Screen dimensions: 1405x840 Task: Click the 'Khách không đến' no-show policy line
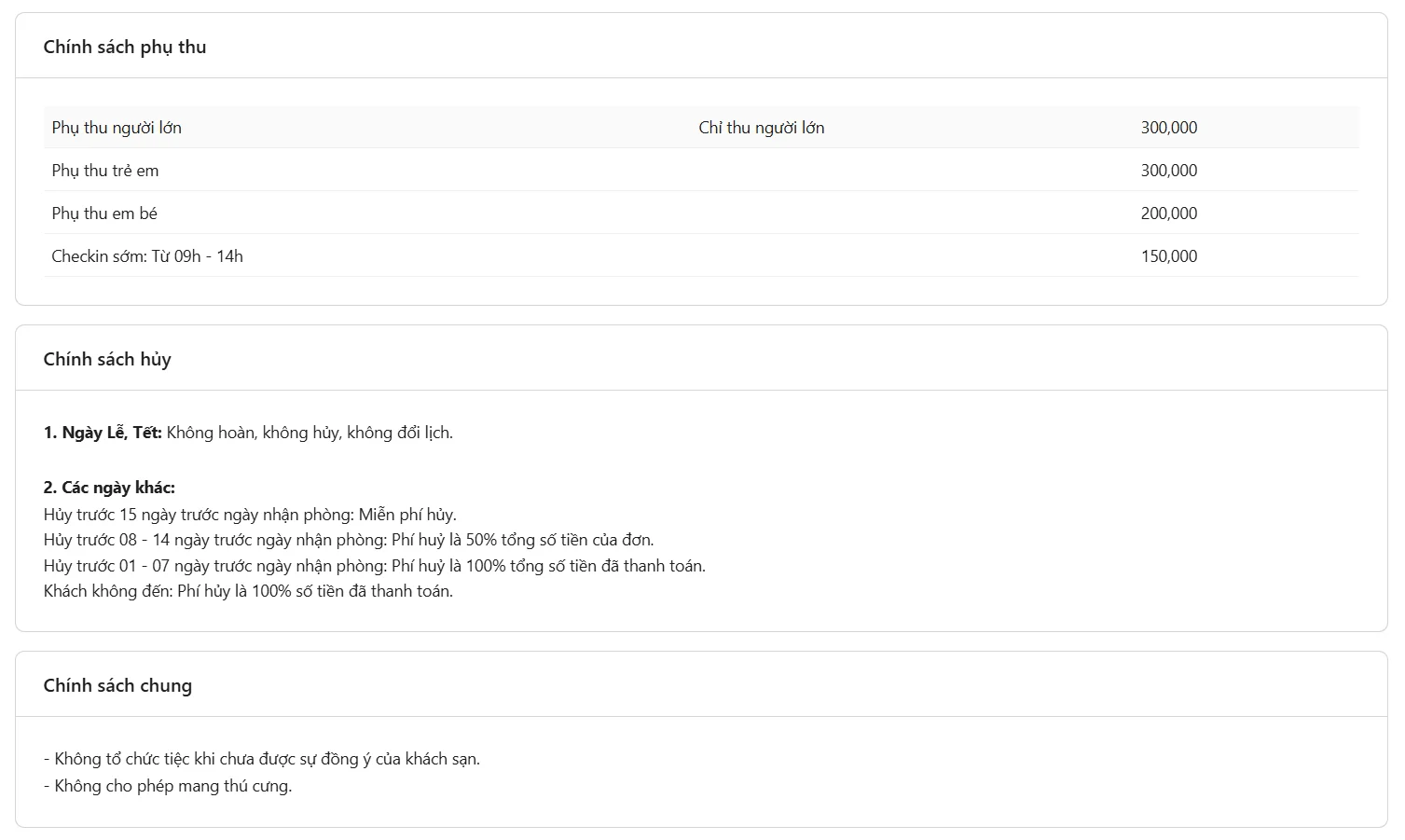tap(248, 591)
